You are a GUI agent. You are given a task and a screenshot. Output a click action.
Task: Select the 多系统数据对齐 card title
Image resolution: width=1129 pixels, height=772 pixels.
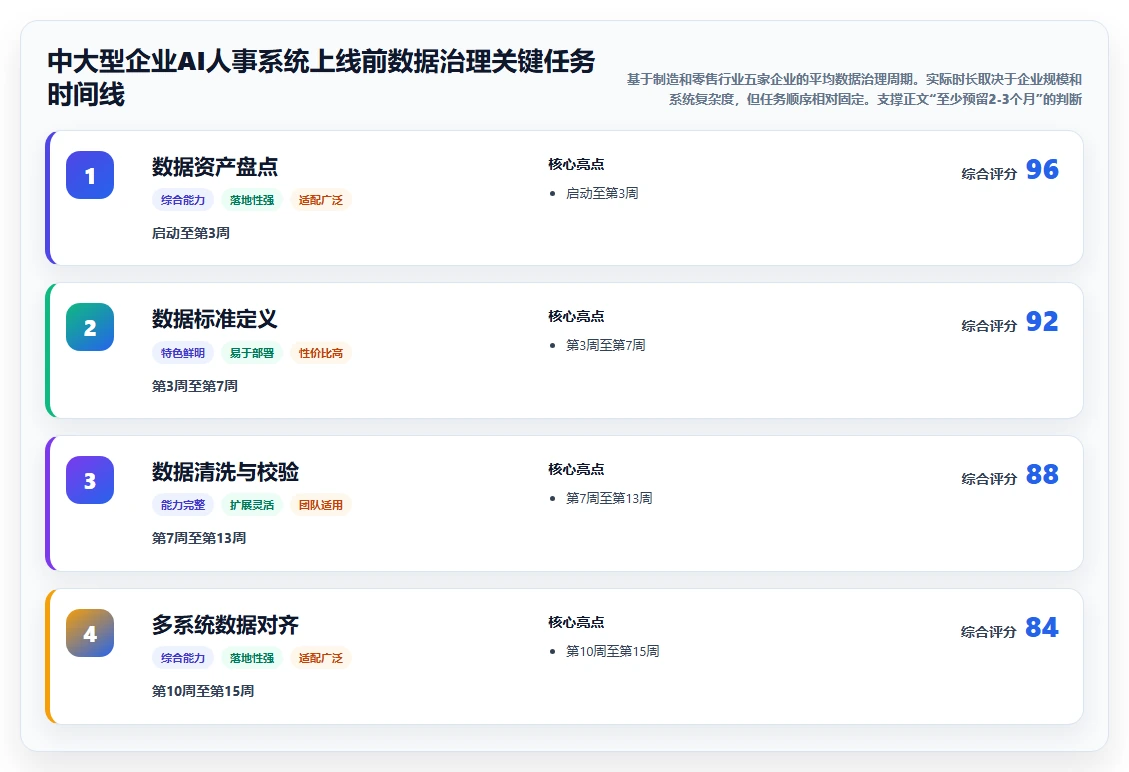click(225, 624)
